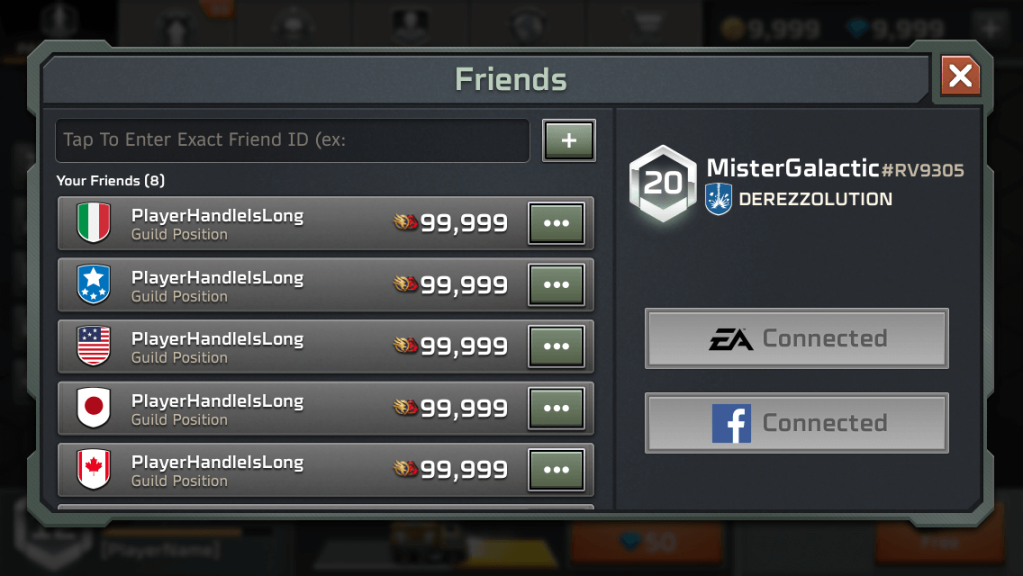Click the Italy flag shield icon
The image size is (1023, 576).
93,222
